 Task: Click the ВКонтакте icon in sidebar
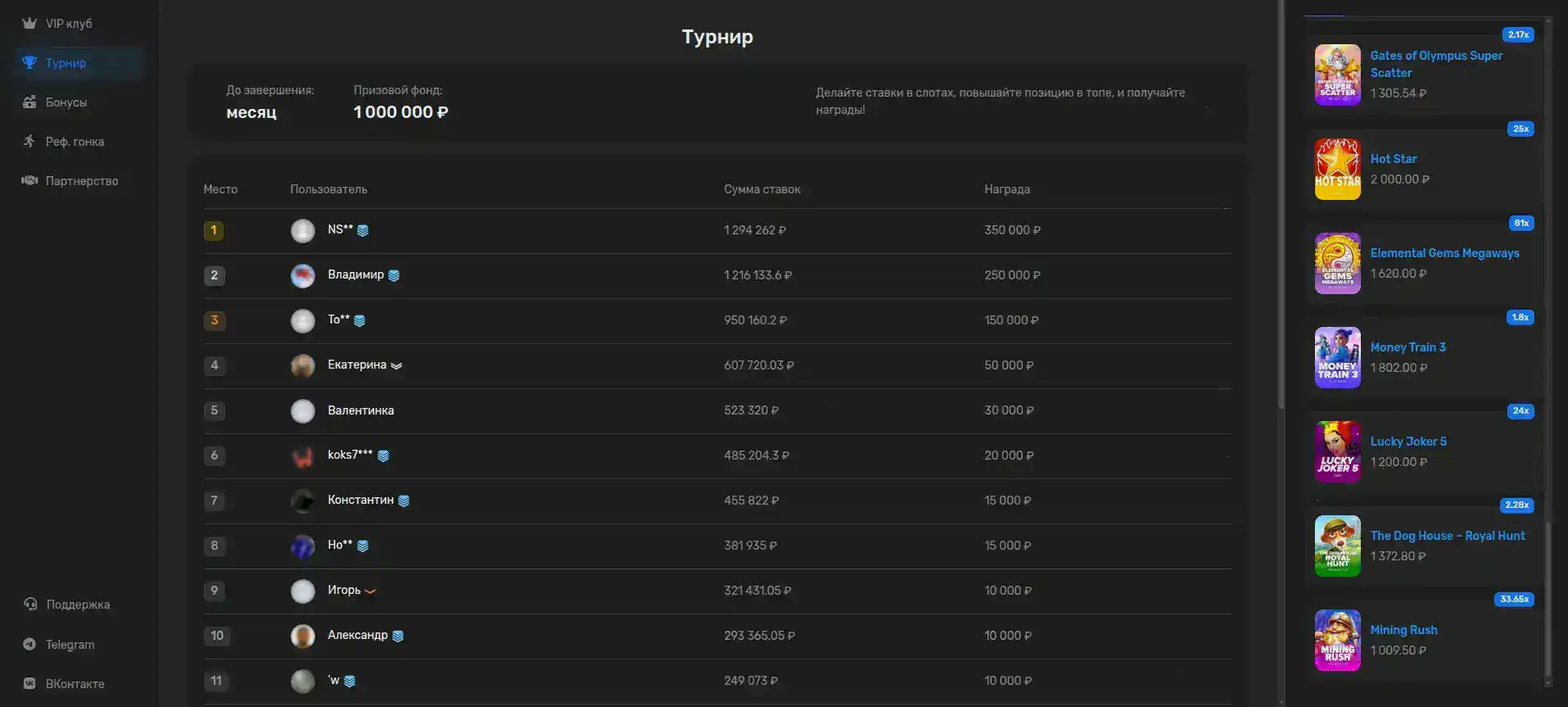29,684
